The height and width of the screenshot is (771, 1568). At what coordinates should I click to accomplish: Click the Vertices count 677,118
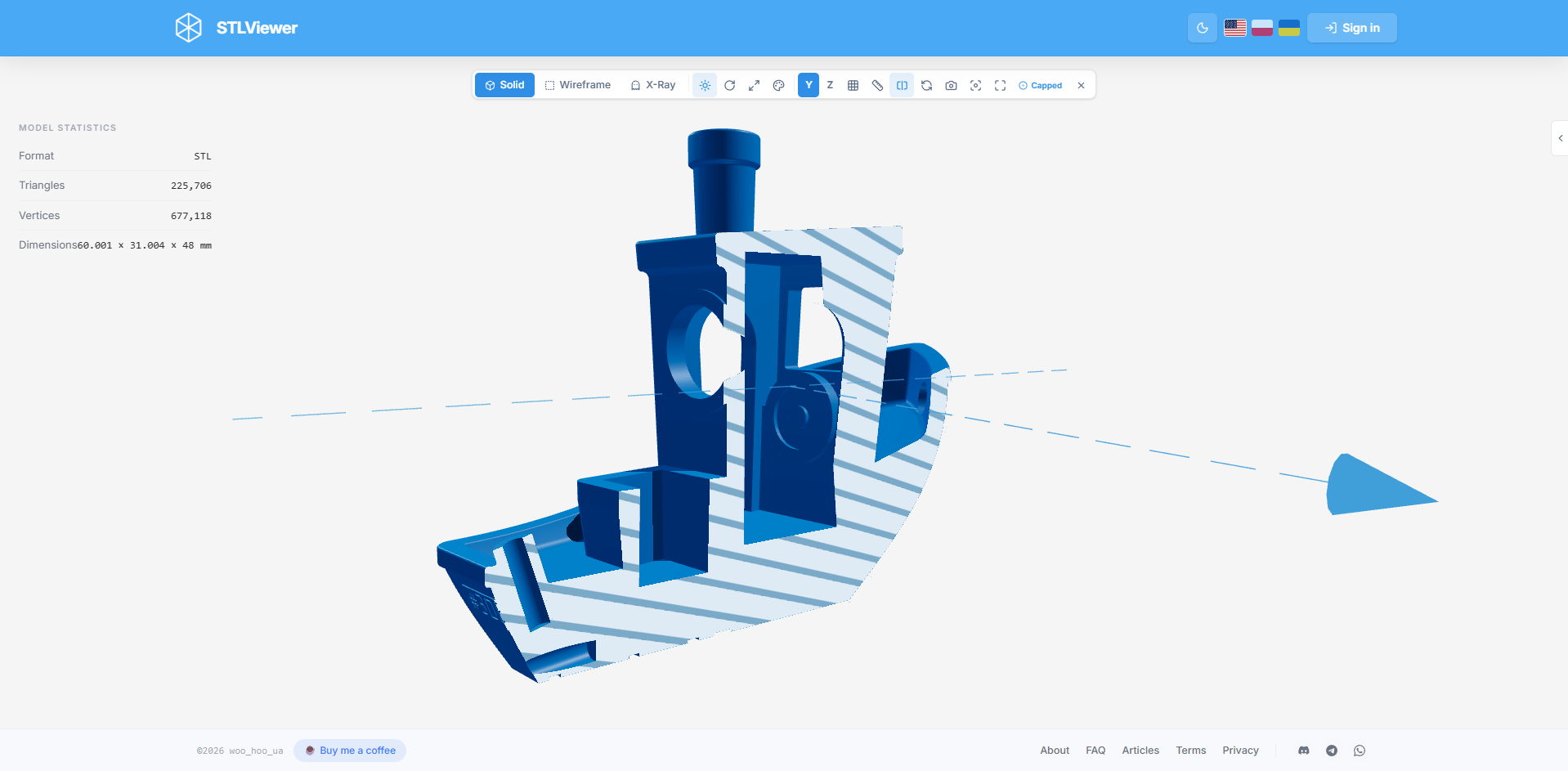click(x=191, y=216)
